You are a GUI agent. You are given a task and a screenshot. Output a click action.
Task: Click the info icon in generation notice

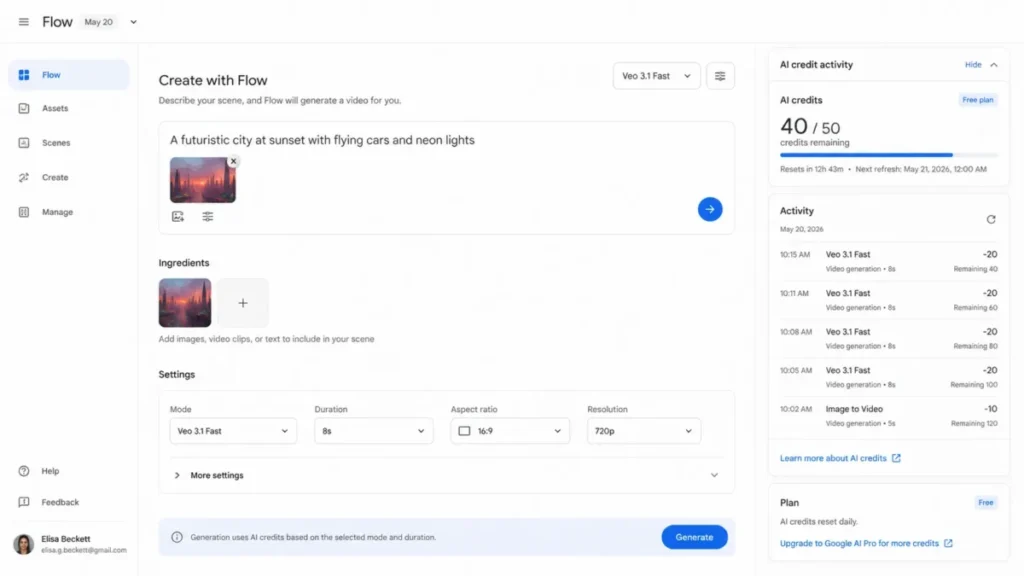click(177, 537)
